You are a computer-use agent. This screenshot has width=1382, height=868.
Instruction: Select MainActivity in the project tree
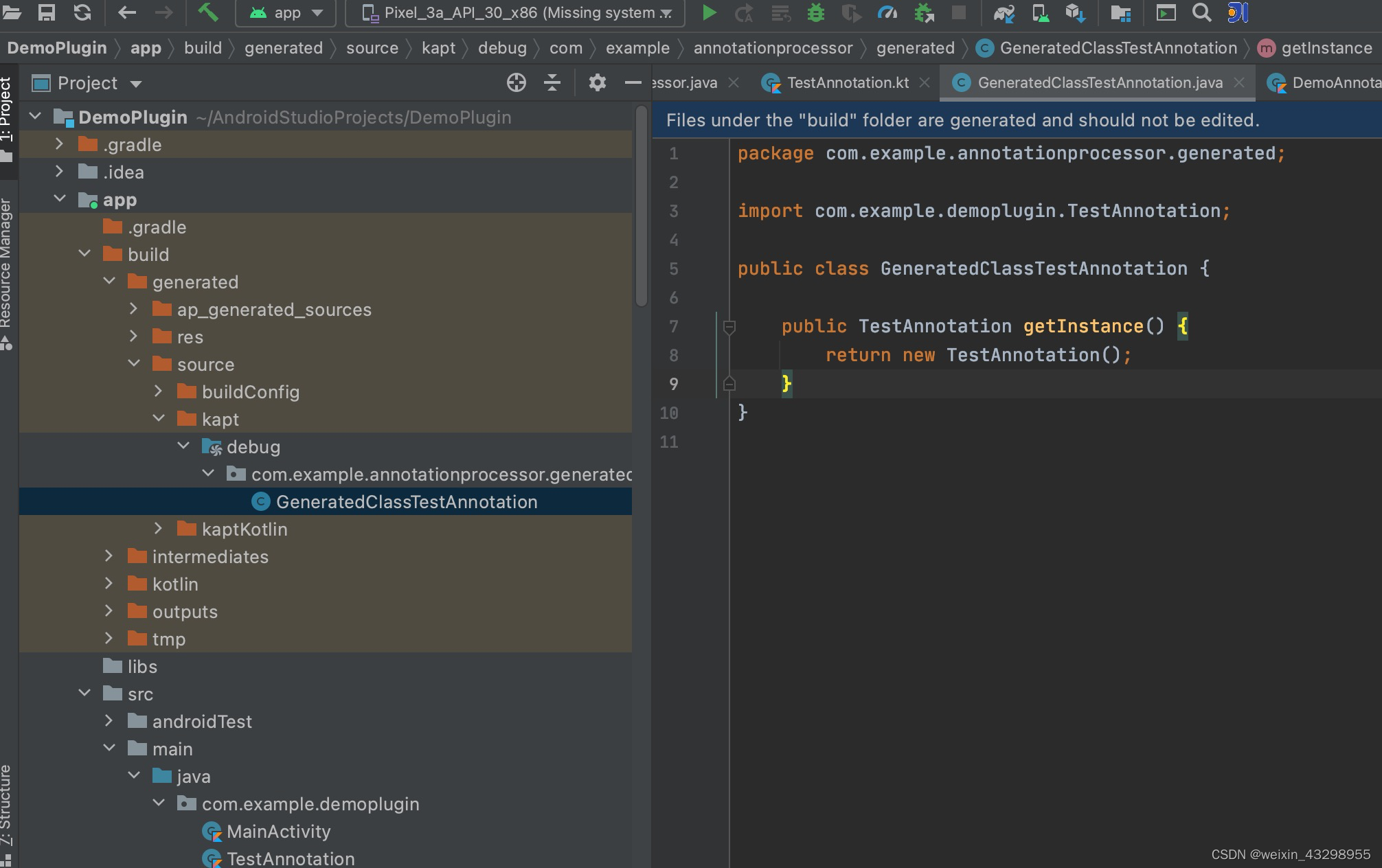[278, 832]
